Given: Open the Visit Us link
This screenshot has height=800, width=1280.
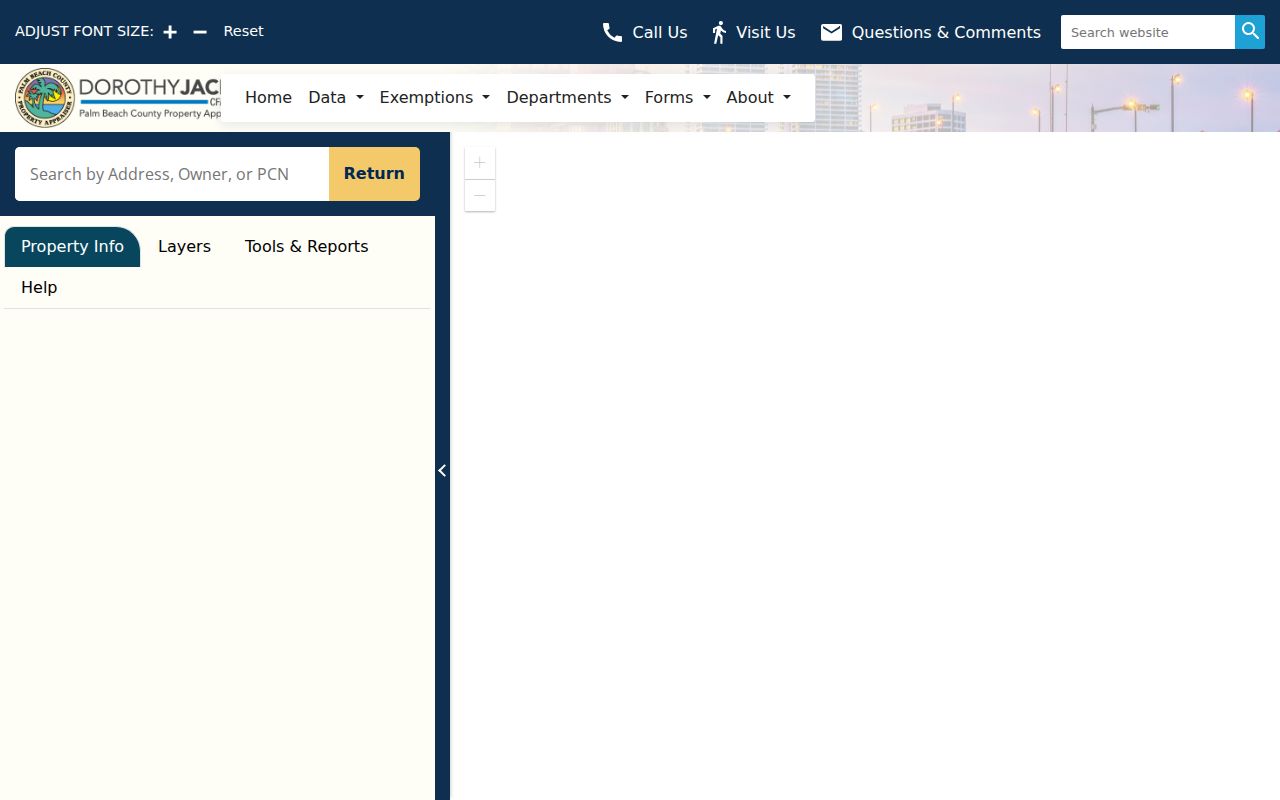Looking at the screenshot, I should click(766, 32).
